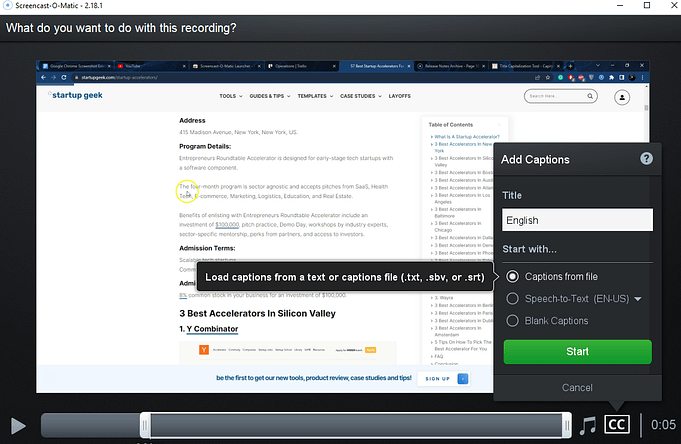Minimize the Screencast-O-Matic window
Viewport: 681px width, 444px height.
tap(620, 6)
